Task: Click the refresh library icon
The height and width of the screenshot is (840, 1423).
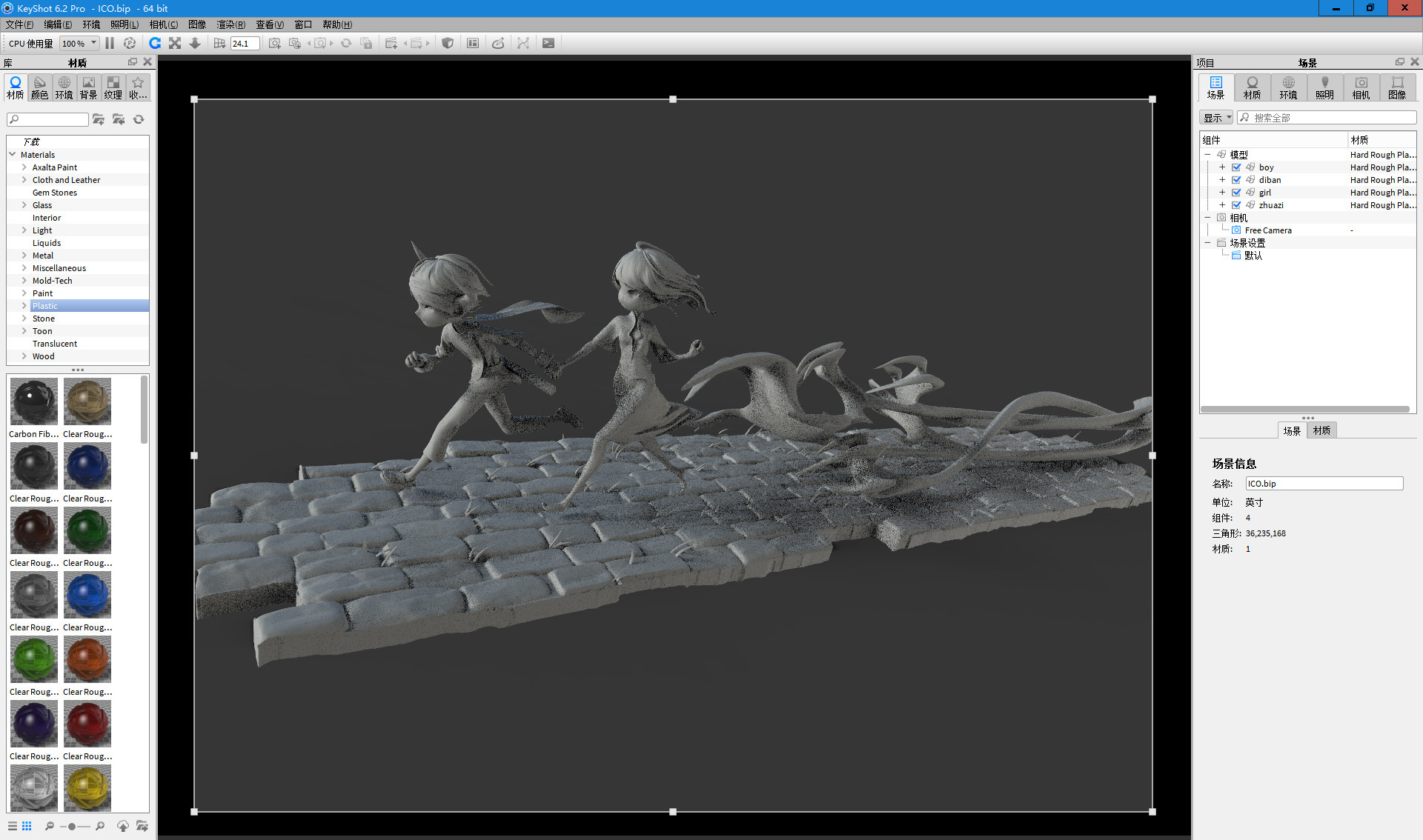Action: pyautogui.click(x=139, y=119)
